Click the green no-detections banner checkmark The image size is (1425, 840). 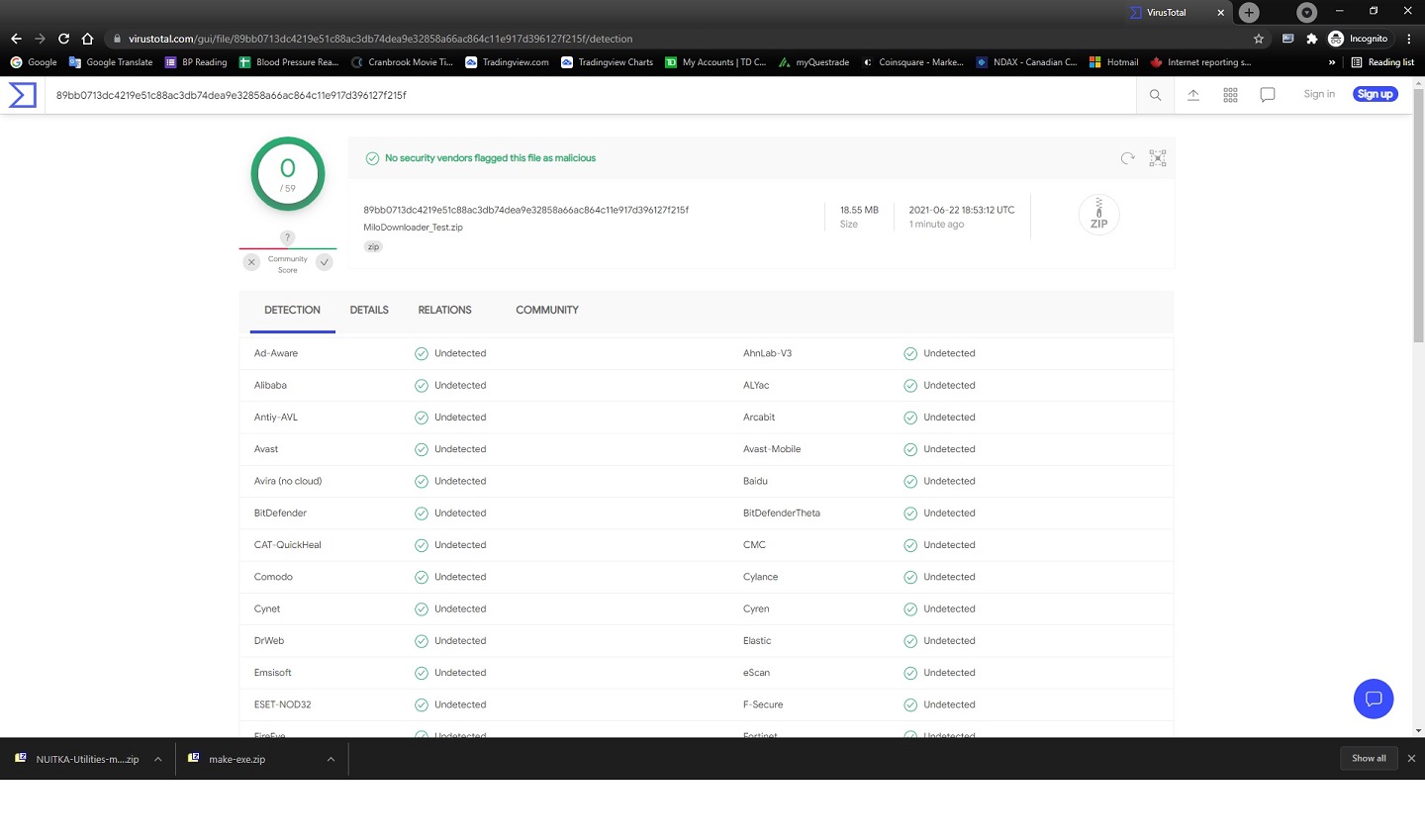[x=372, y=158]
